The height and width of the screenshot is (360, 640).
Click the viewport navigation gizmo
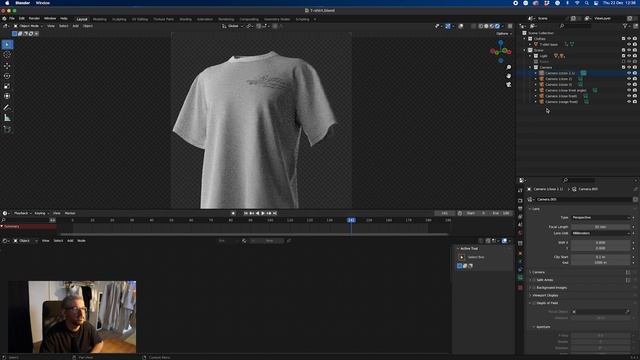point(501,51)
